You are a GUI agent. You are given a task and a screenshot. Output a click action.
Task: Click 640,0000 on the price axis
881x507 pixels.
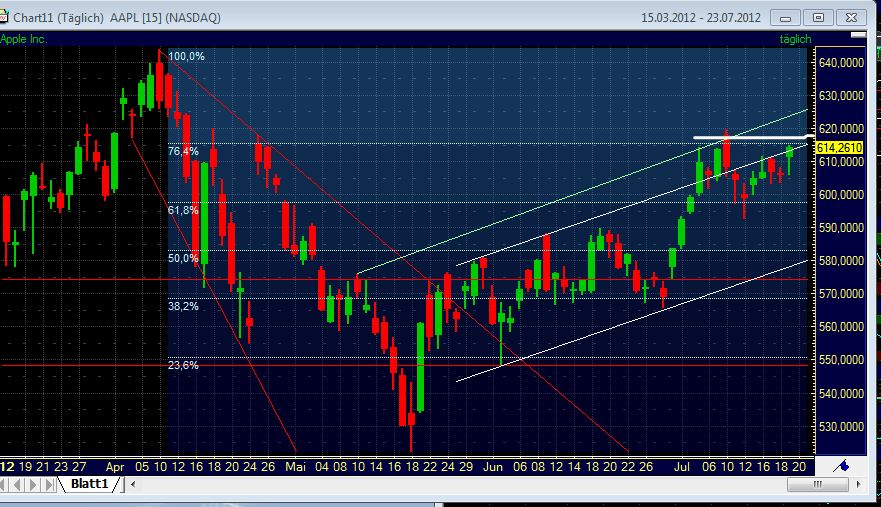coord(842,63)
